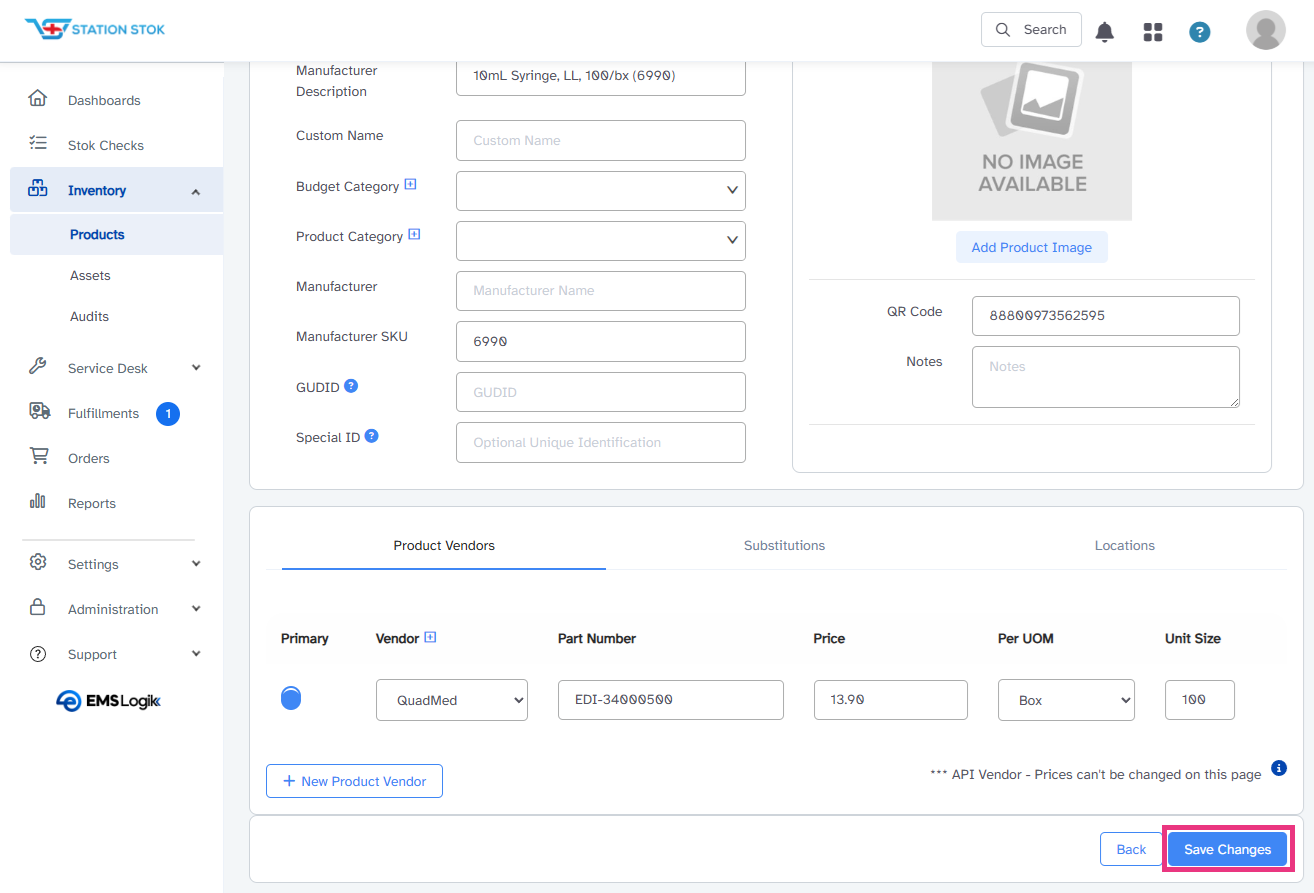Expand the Service Desk menu chevron
This screenshot has height=893, width=1314.
click(x=196, y=368)
